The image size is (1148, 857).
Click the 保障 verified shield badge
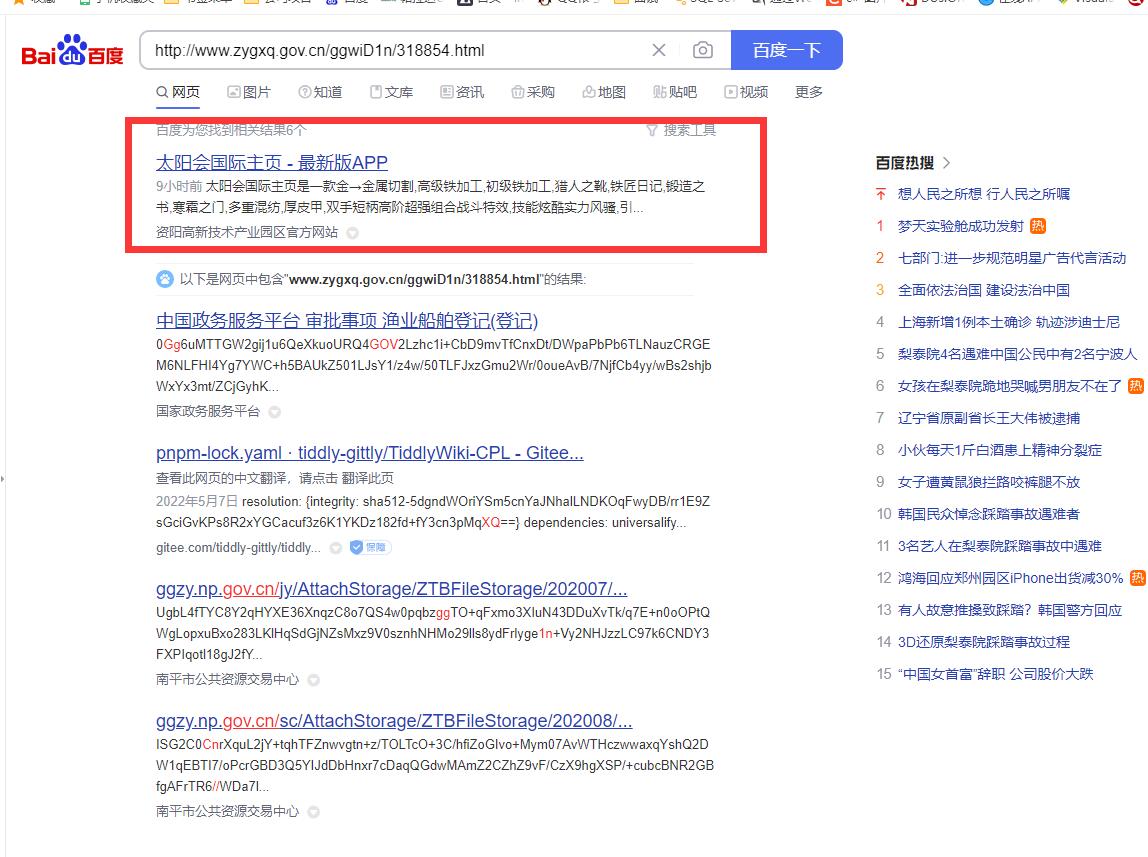point(370,547)
